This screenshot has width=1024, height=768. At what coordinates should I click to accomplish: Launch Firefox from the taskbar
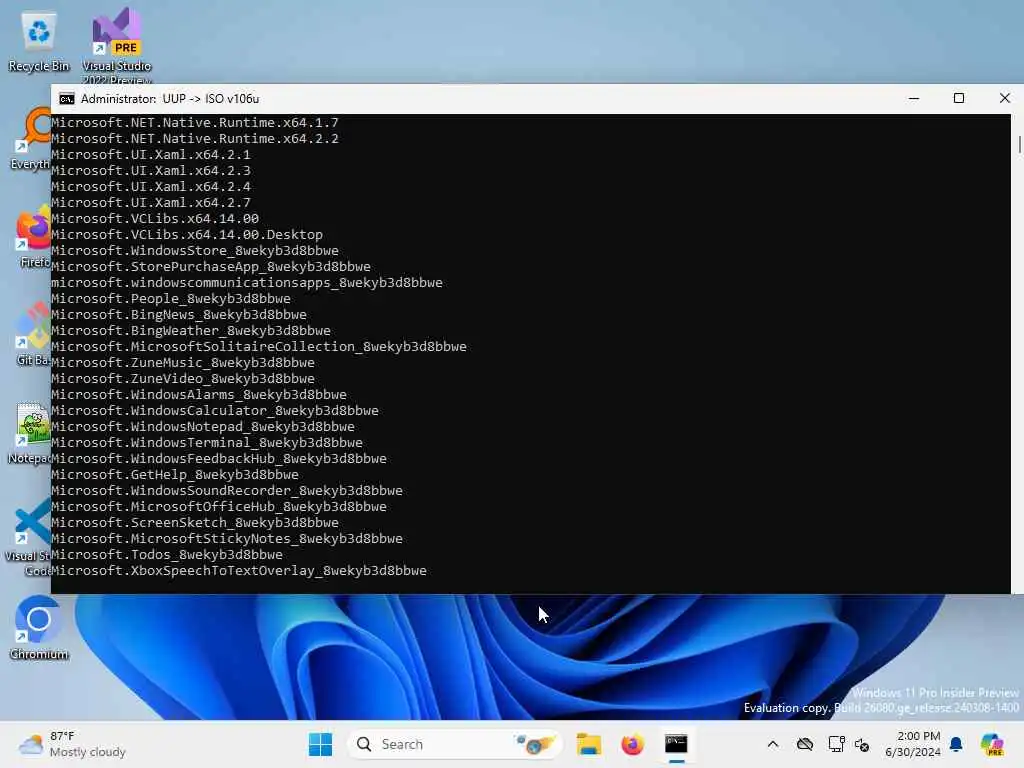[632, 744]
